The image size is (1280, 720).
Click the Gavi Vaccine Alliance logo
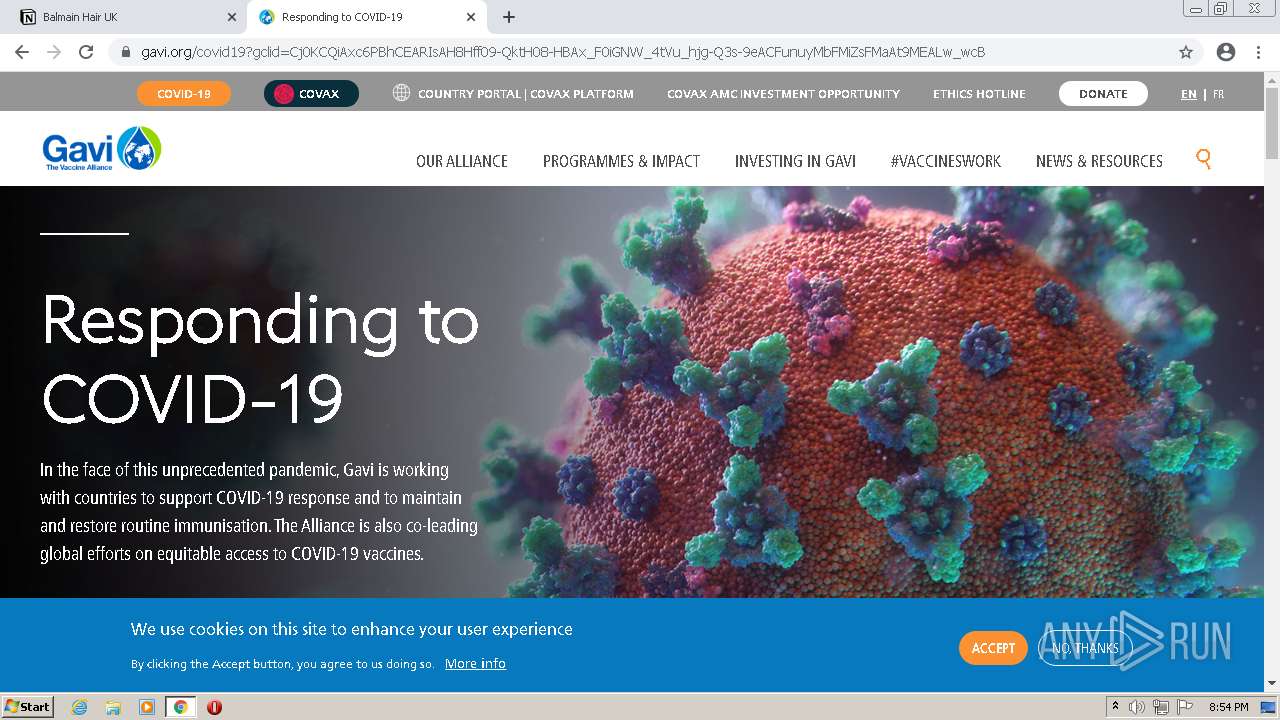102,148
